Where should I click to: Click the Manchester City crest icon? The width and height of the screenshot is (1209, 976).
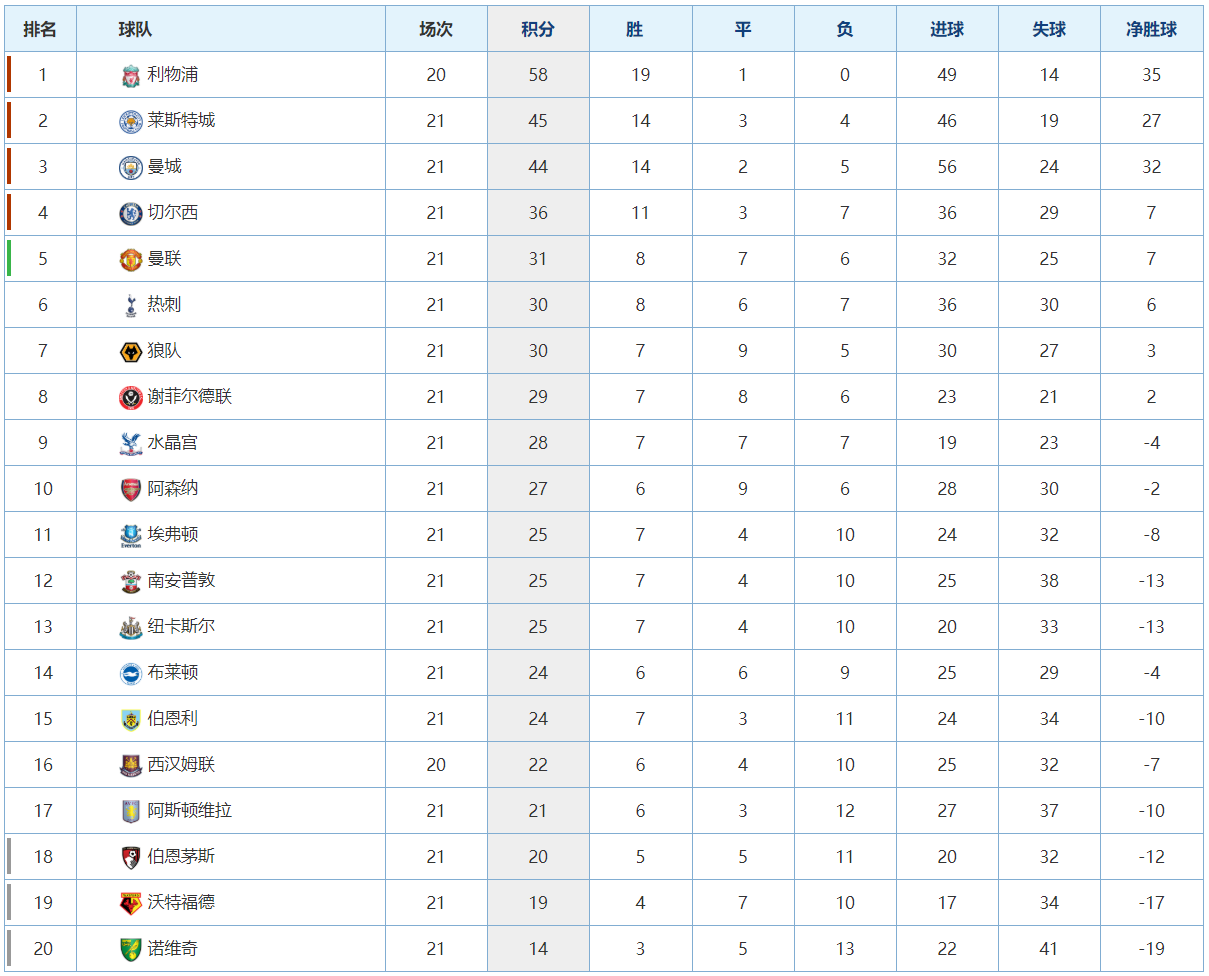point(131,167)
